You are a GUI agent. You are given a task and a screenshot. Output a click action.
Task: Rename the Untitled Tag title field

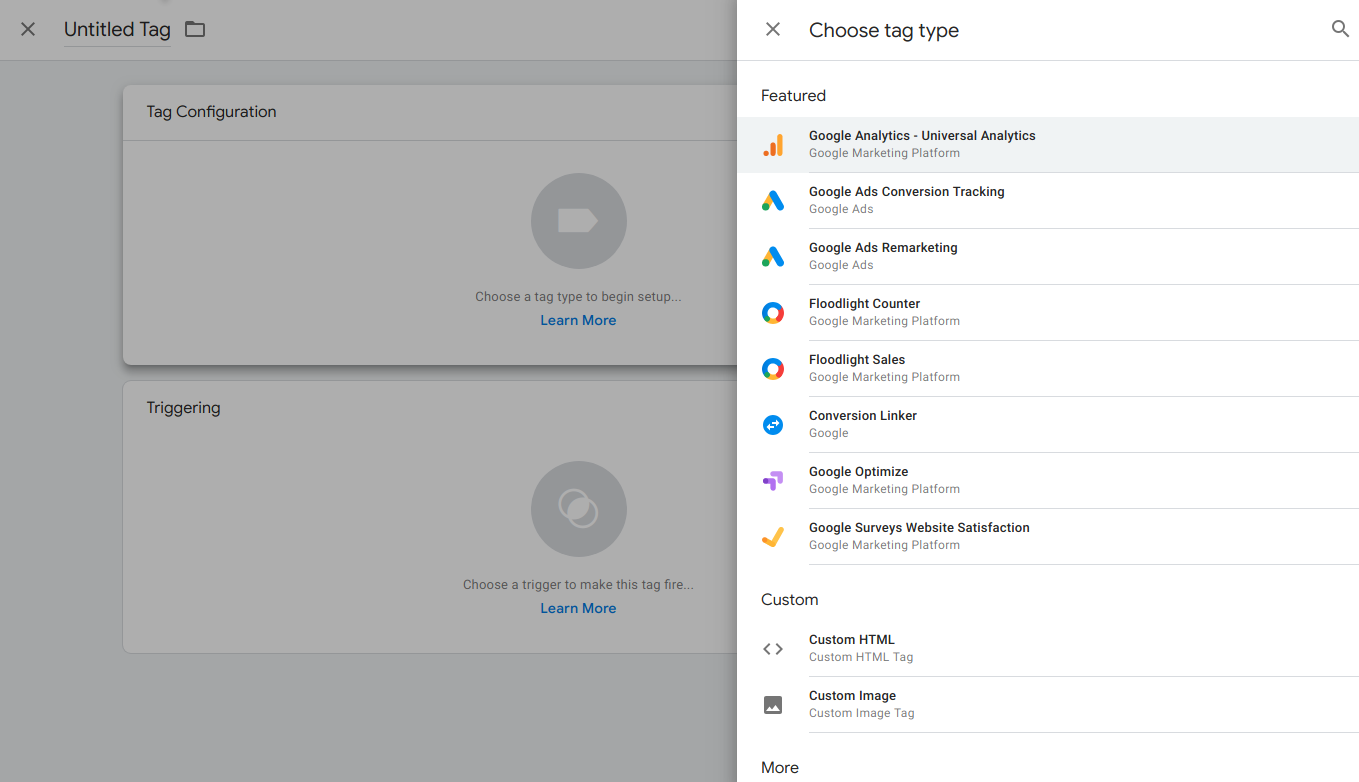pos(117,30)
